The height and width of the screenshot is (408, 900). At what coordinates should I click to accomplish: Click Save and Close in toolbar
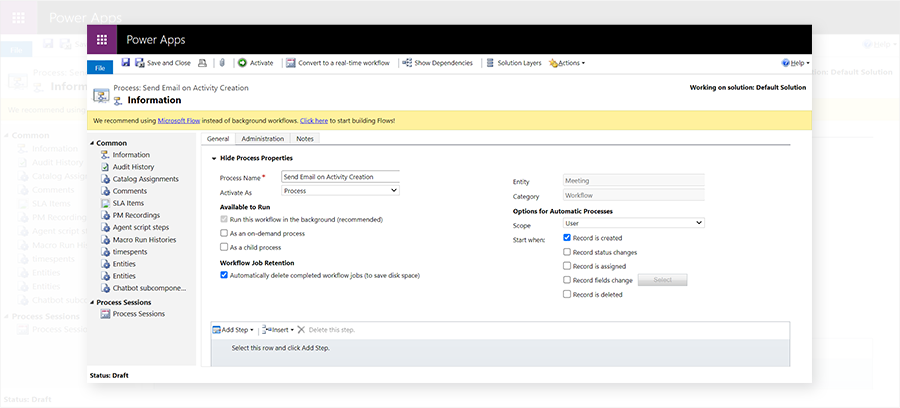(x=163, y=63)
